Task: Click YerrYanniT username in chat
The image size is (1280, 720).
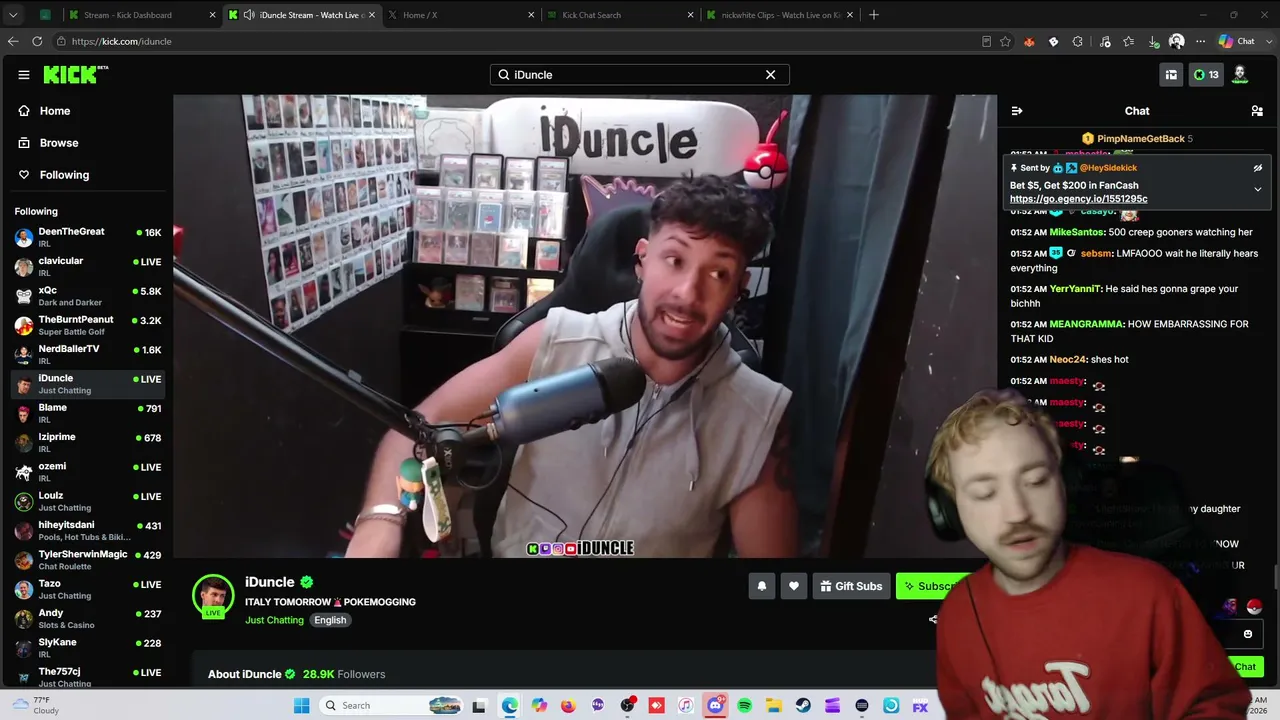Action: coord(1075,289)
